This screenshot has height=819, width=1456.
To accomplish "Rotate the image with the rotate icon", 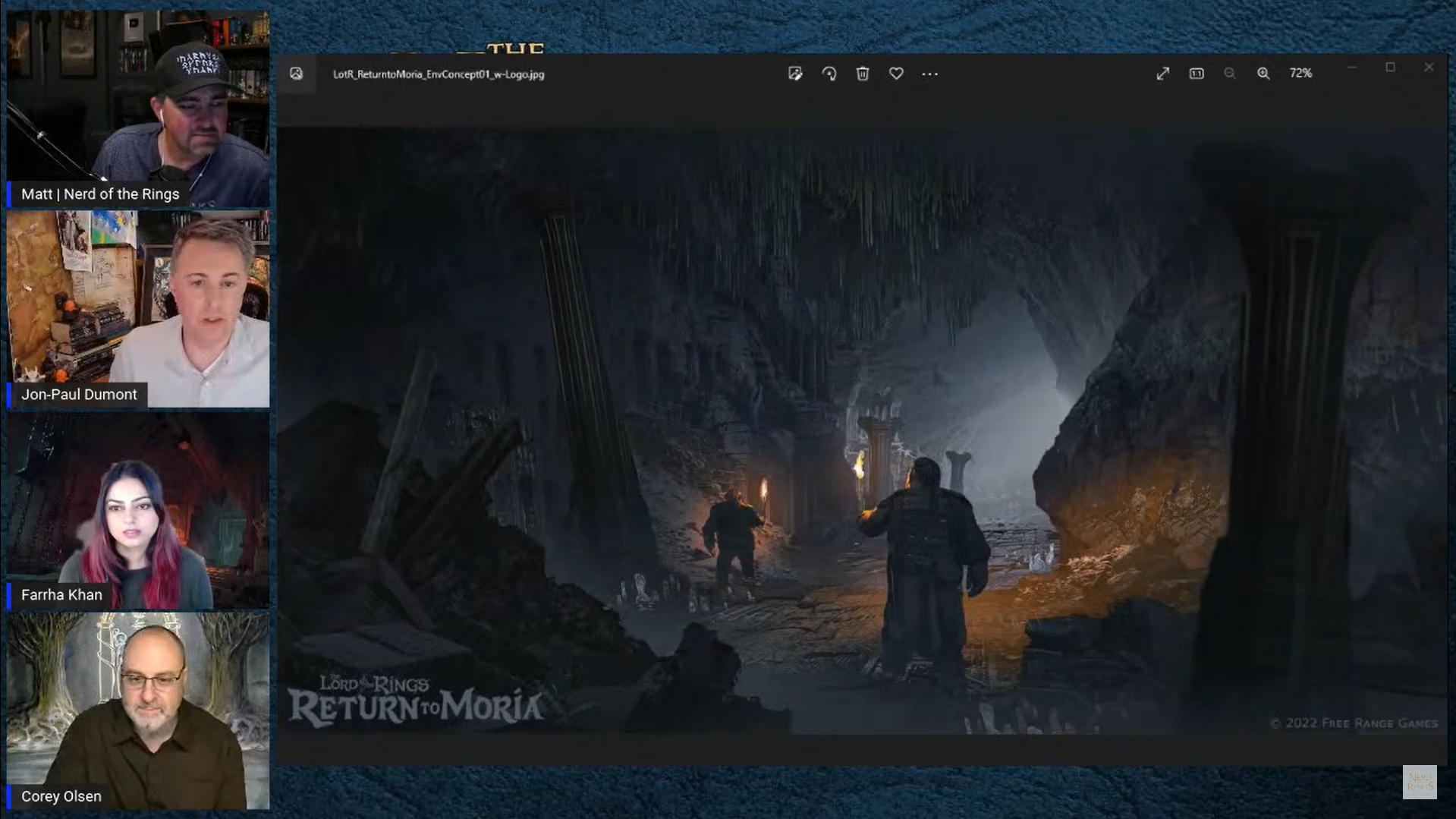I will pyautogui.click(x=829, y=74).
